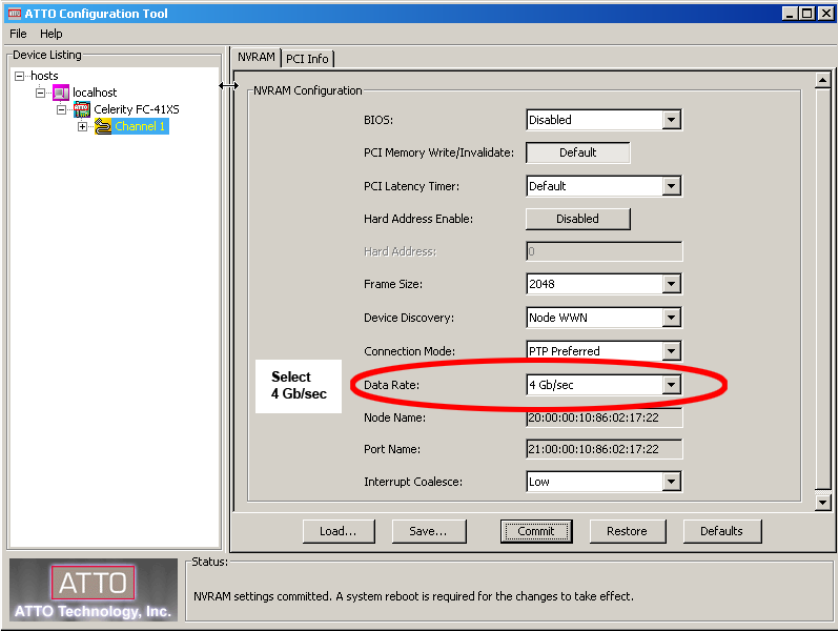Click the scrollbar down arrow
The height and width of the screenshot is (631, 838).
tap(823, 502)
